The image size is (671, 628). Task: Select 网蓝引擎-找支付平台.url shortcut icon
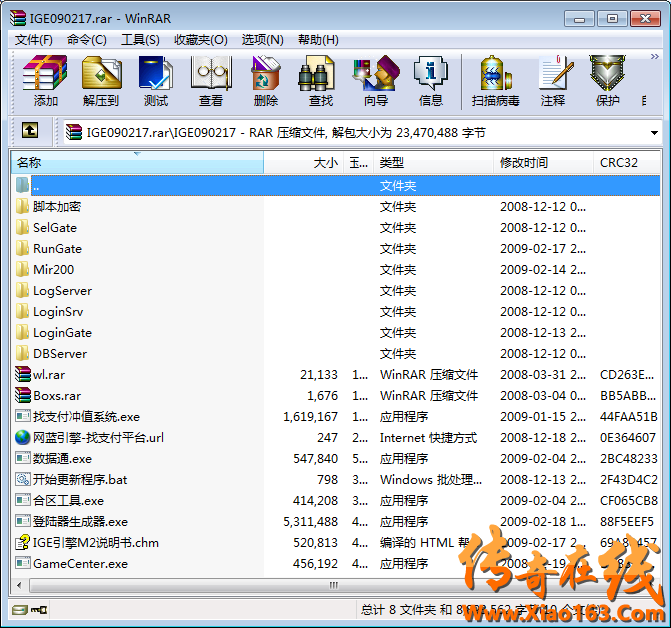(23, 437)
